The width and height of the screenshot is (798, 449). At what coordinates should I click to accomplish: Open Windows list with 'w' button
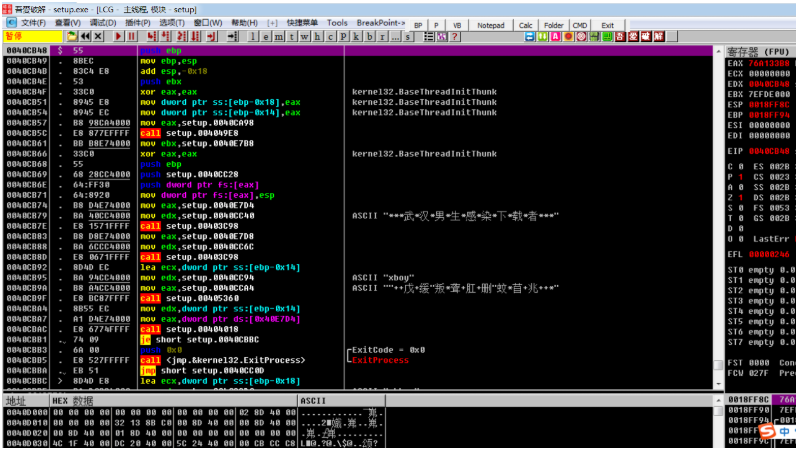pos(304,37)
